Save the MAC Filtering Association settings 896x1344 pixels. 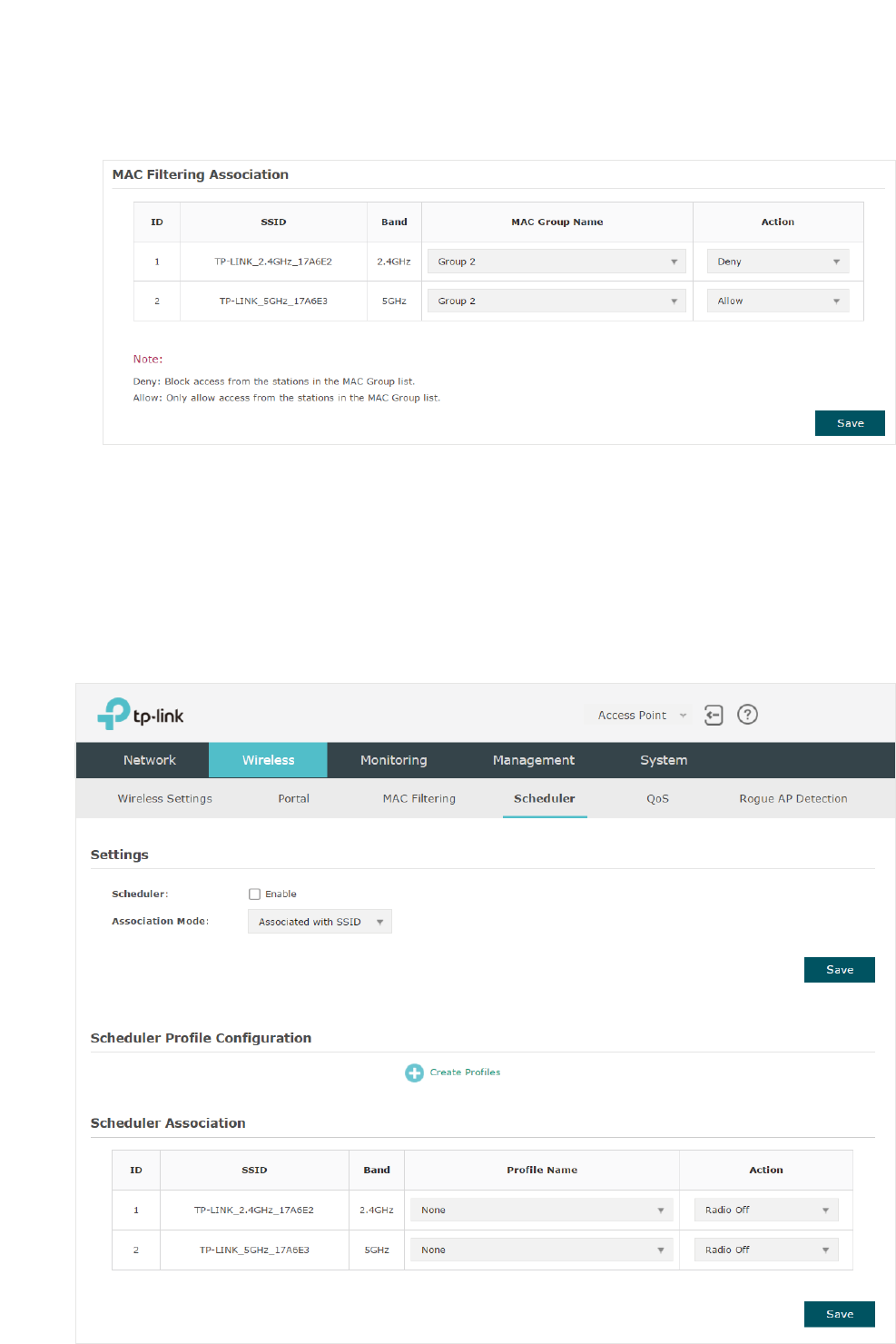point(850,423)
